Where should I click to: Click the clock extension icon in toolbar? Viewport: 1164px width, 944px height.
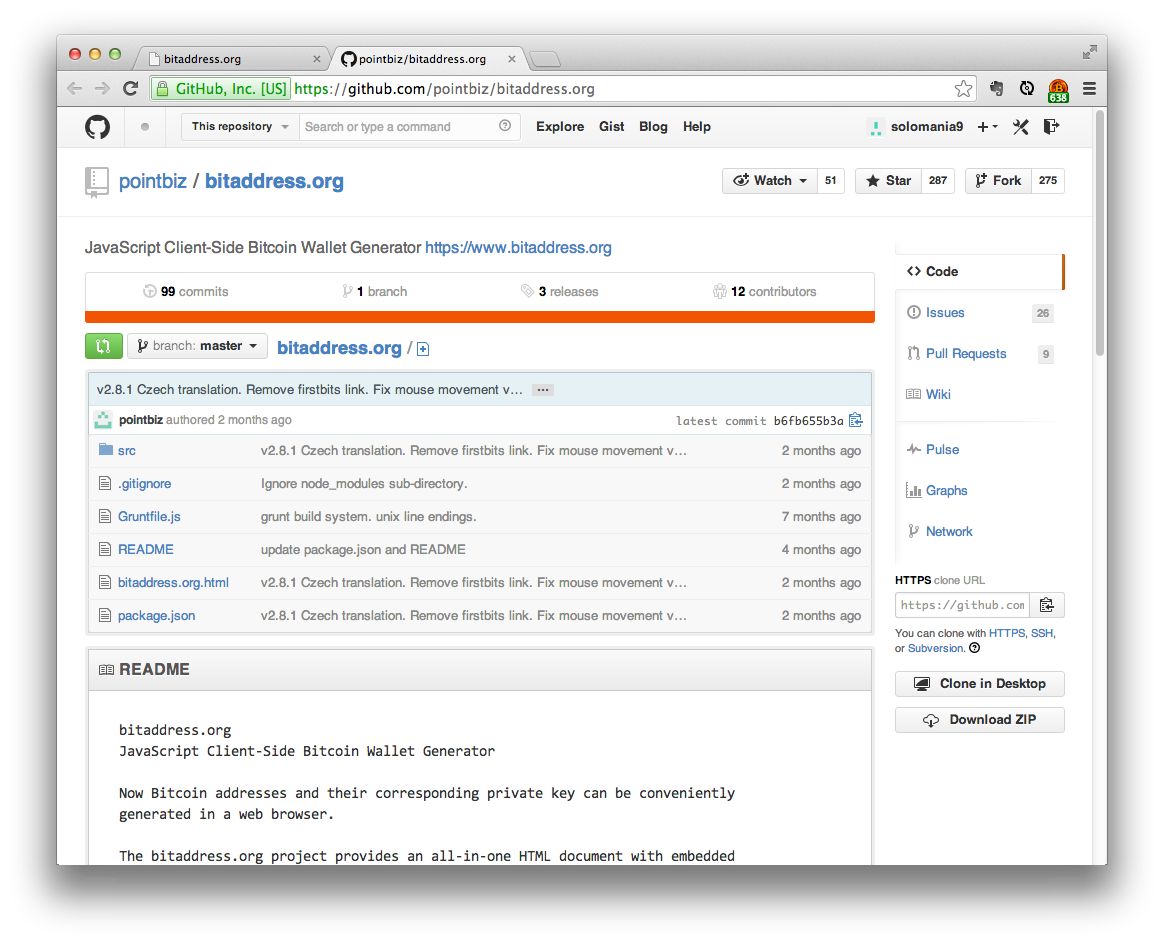tap(1027, 88)
